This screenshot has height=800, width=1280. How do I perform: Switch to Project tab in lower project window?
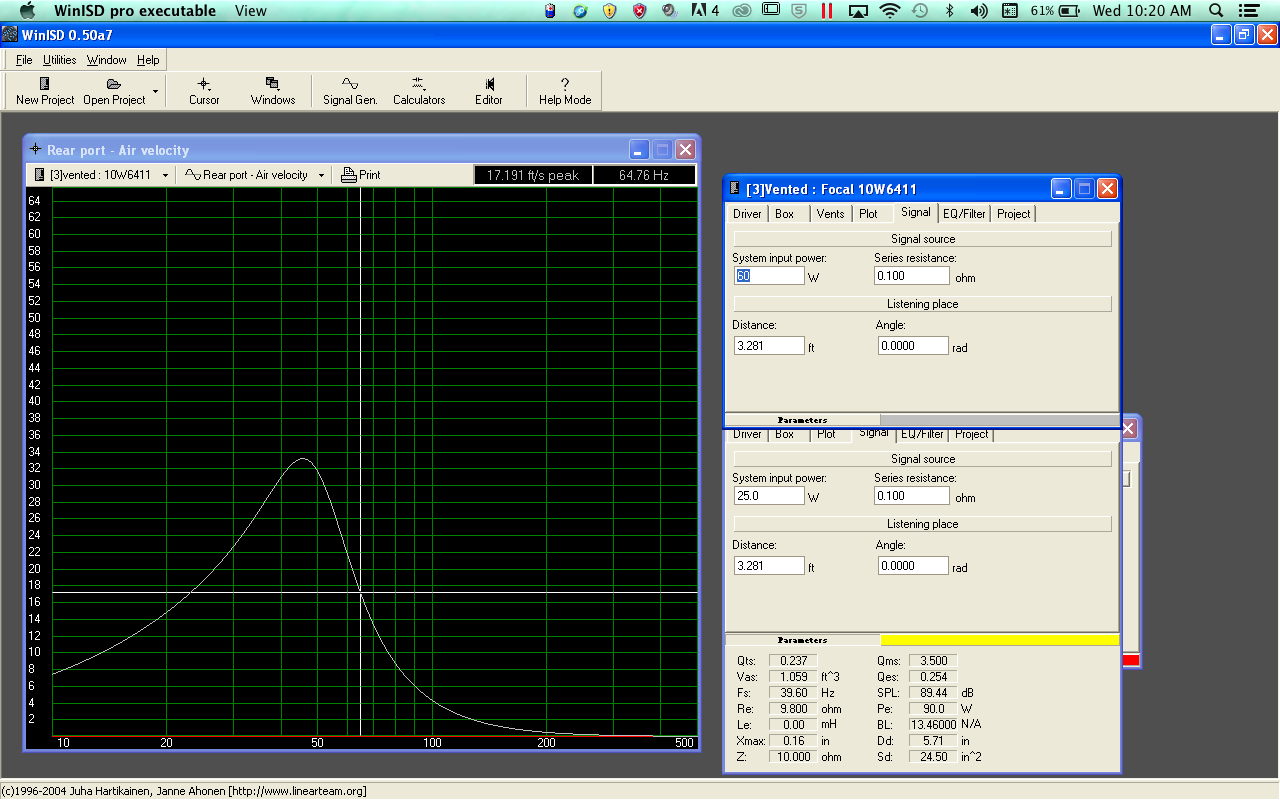click(971, 434)
